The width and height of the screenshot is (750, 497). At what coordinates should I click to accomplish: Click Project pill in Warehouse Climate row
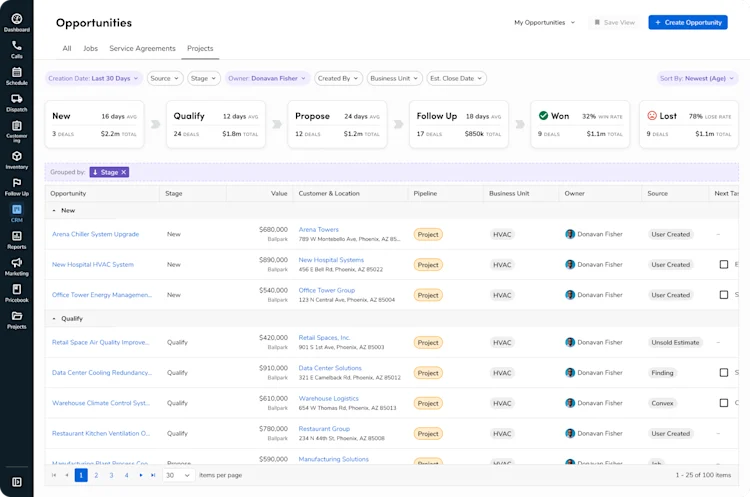(x=428, y=403)
